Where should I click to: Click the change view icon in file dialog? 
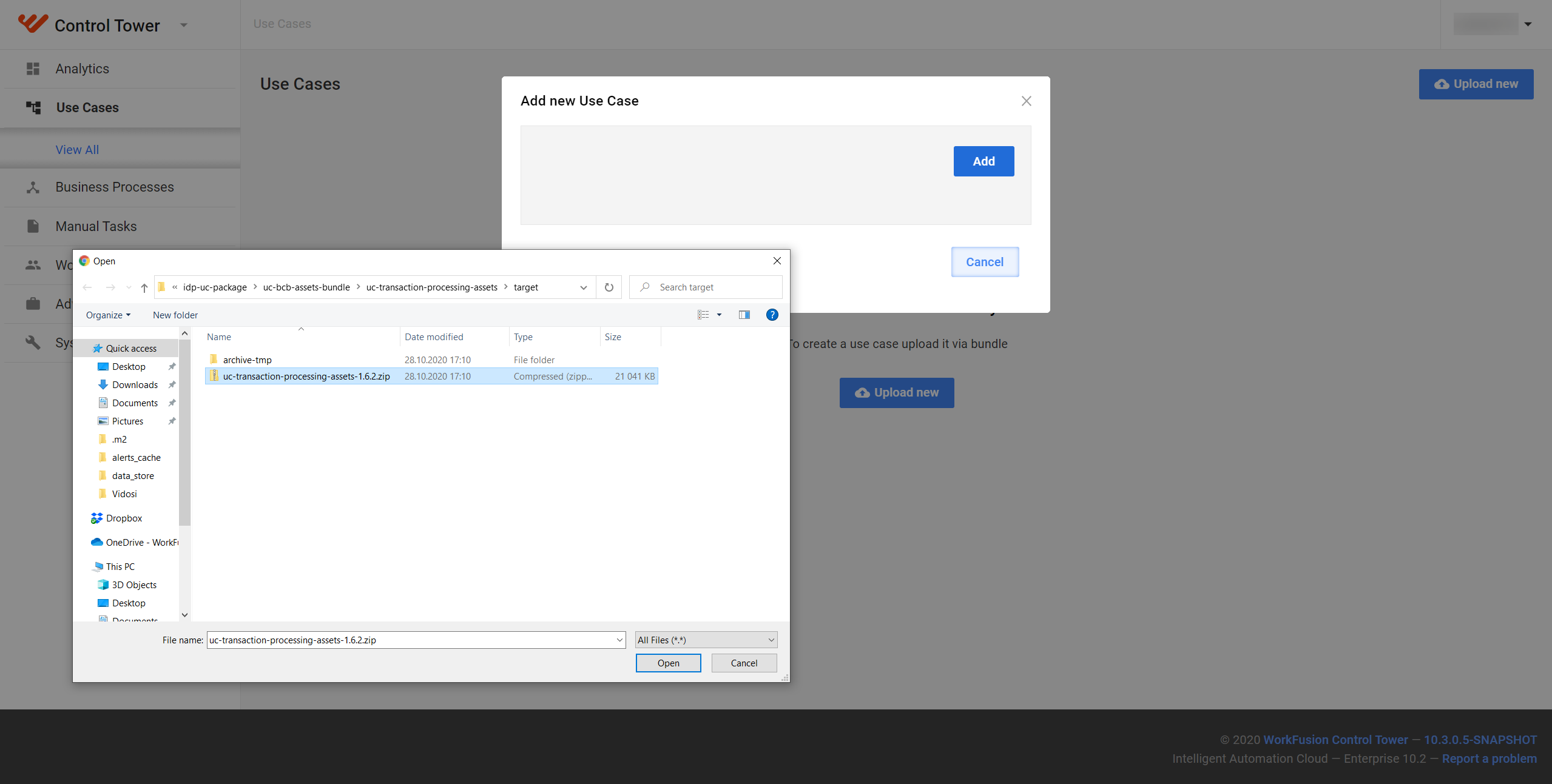pos(703,315)
